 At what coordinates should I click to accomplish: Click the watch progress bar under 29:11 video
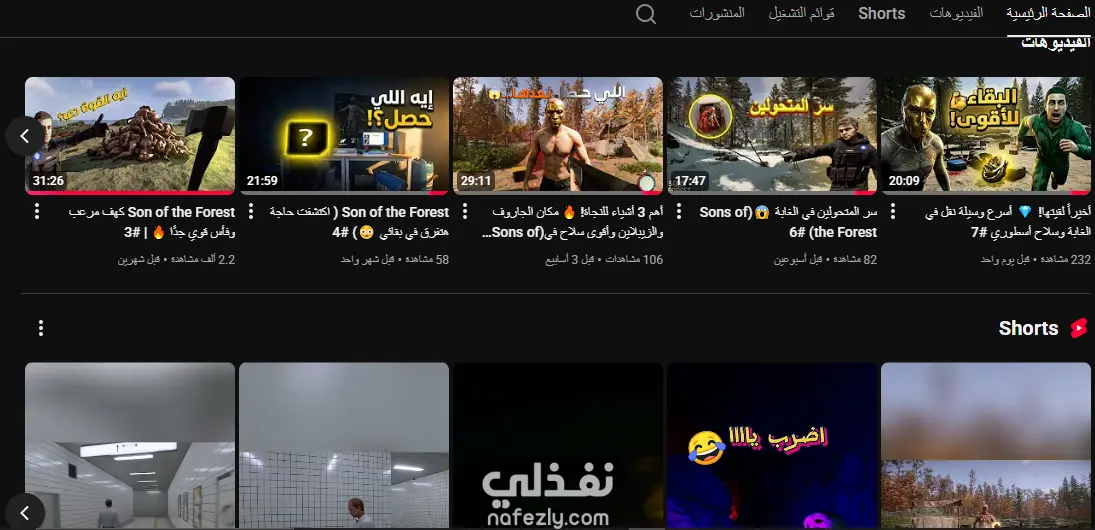[558, 192]
